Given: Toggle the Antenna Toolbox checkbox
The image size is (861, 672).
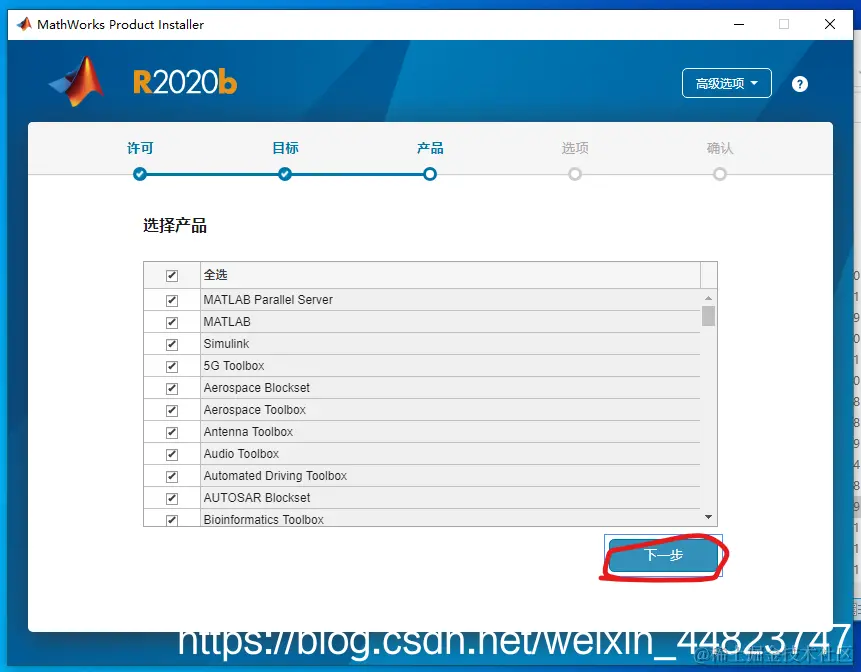Looking at the screenshot, I should (172, 432).
